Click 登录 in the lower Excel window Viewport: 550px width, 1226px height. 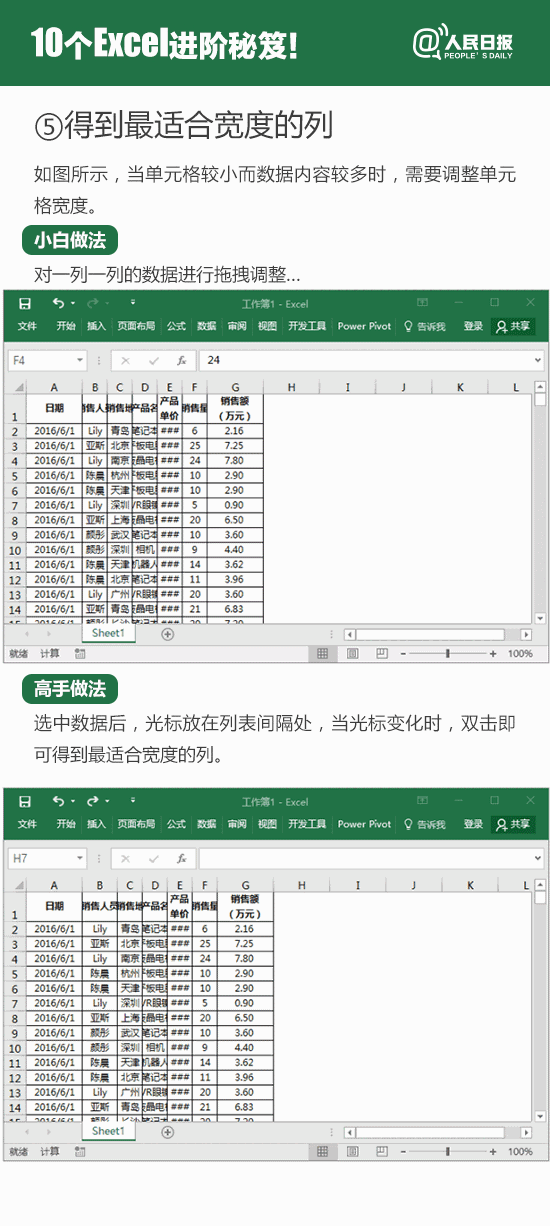point(473,824)
